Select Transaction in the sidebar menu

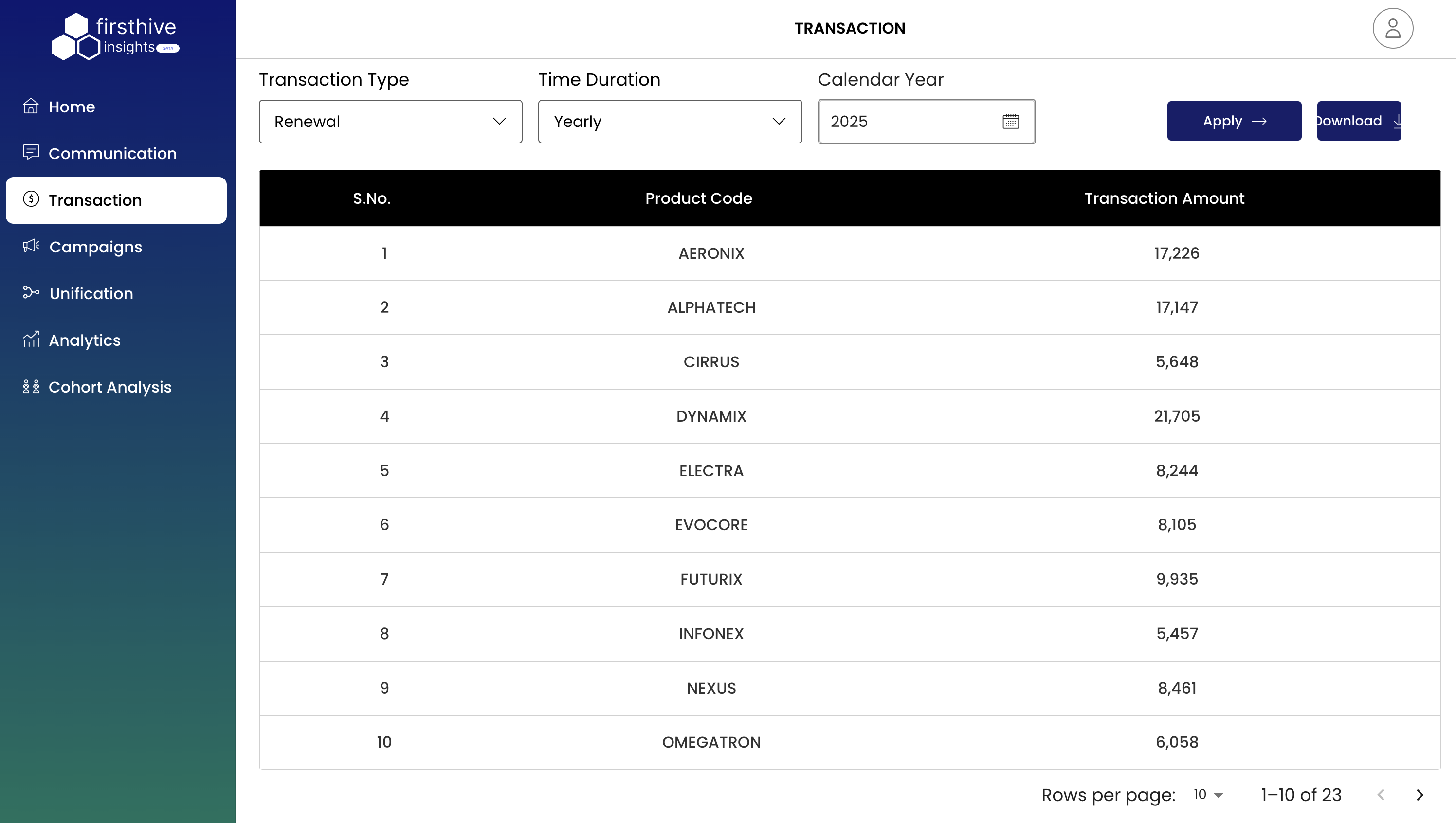[116, 200]
